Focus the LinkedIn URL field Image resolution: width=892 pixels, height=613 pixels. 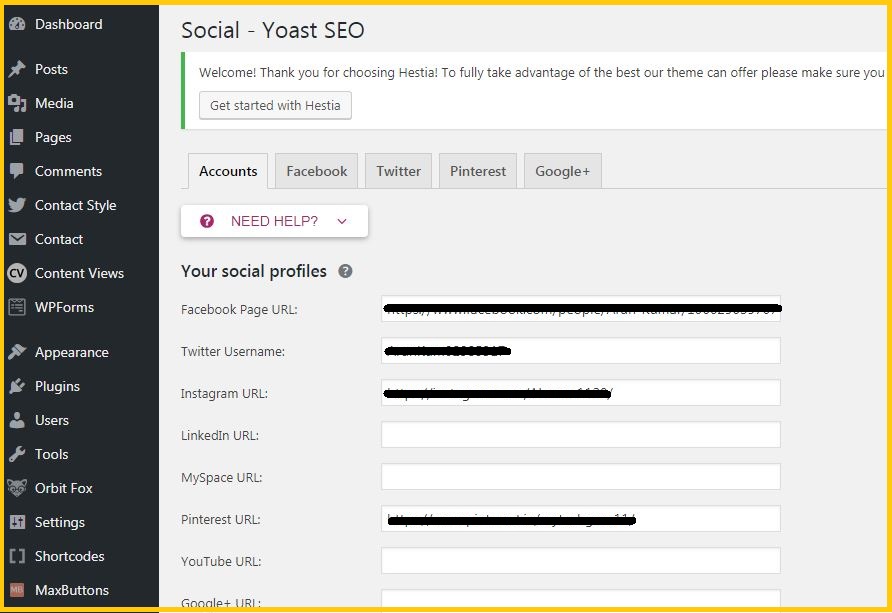581,435
